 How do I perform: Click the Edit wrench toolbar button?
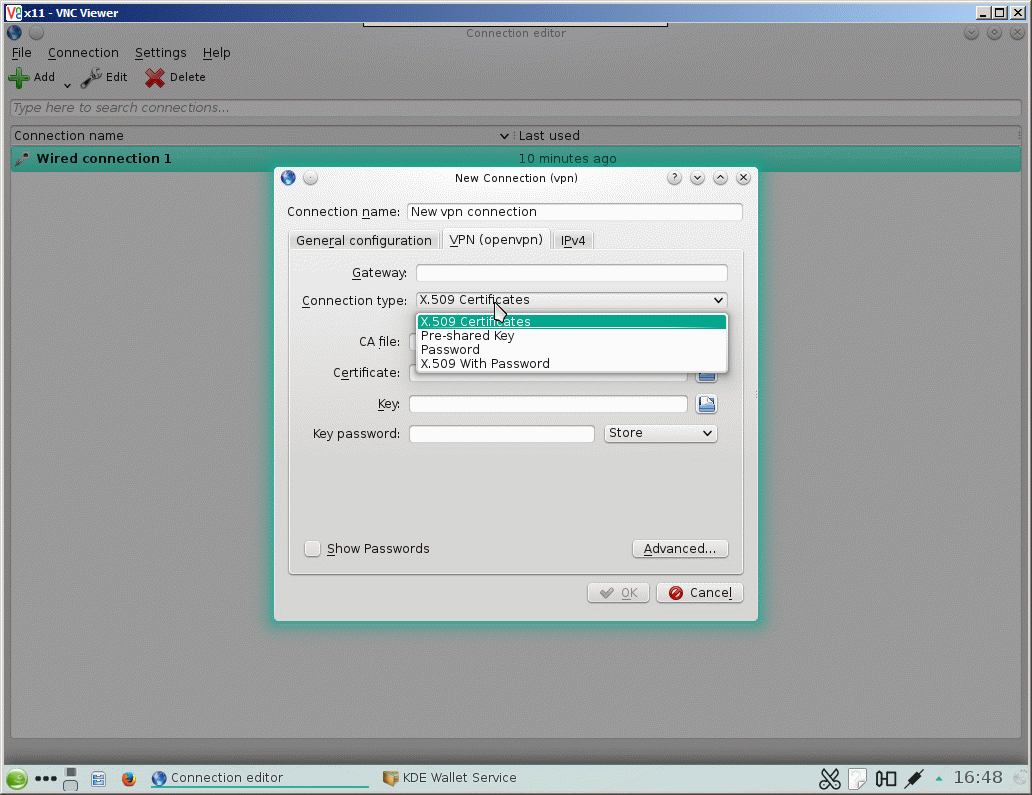tap(104, 78)
